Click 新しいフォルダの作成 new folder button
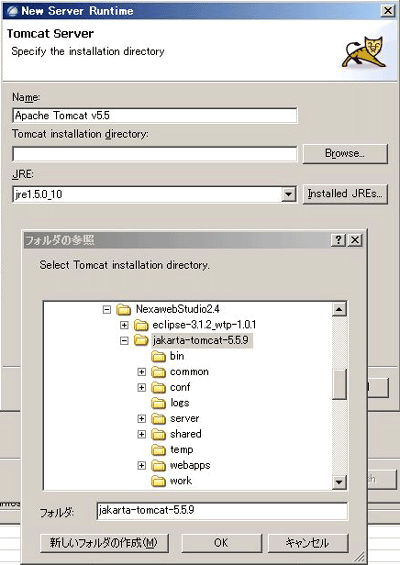Viewport: 400px width, 565px height. [x=104, y=543]
